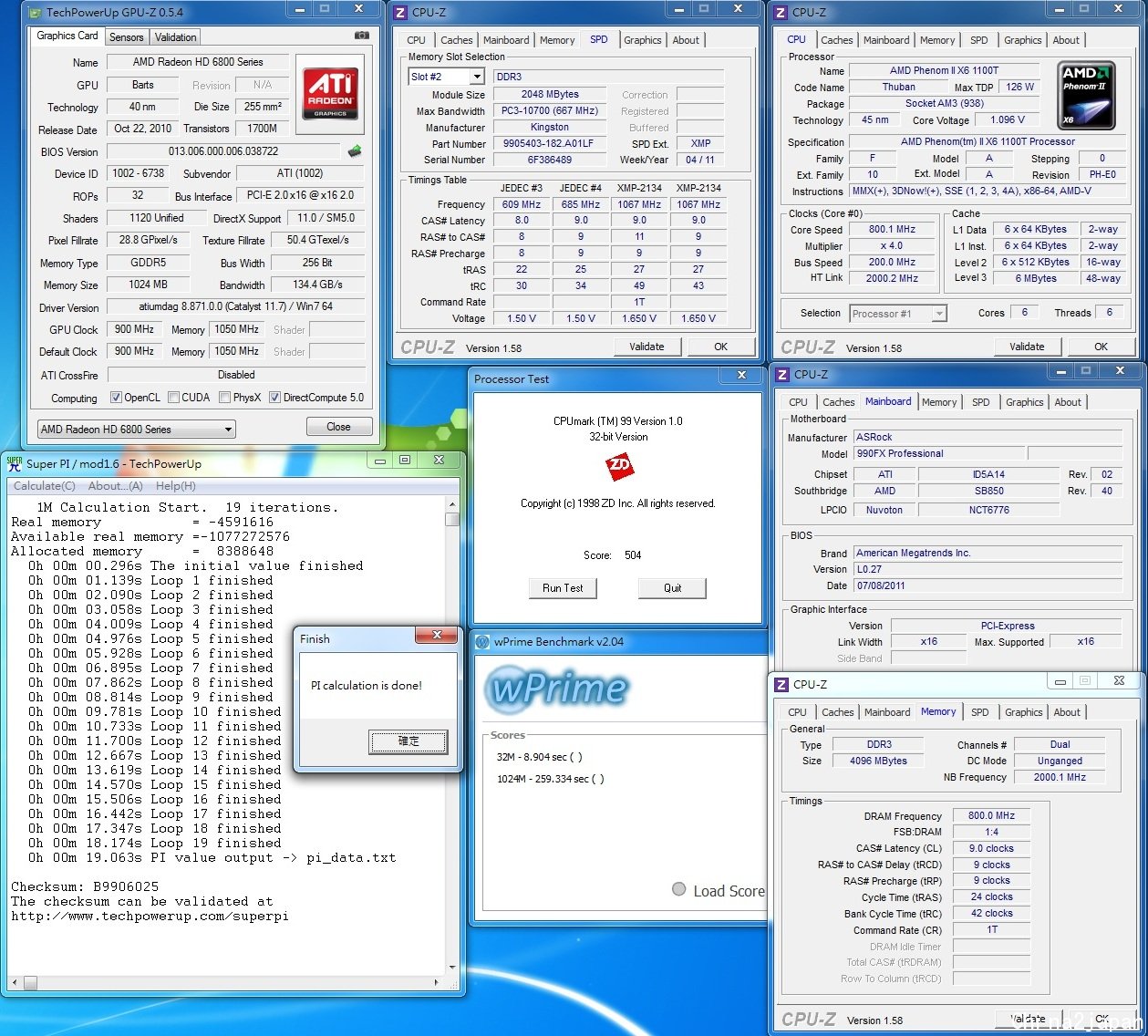Click the AMD Phenom II logo in CPU-Z
The image size is (1148, 1036).
tap(1087, 94)
